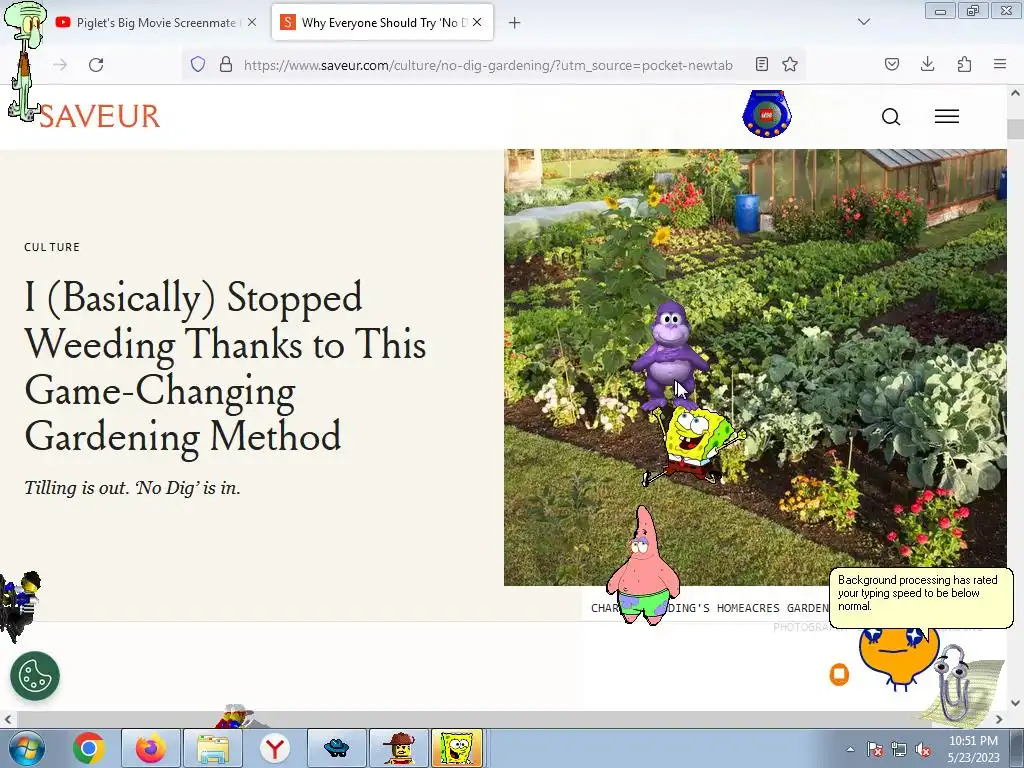
Task: Open LEGO cowboy app in taskbar
Action: [399, 748]
